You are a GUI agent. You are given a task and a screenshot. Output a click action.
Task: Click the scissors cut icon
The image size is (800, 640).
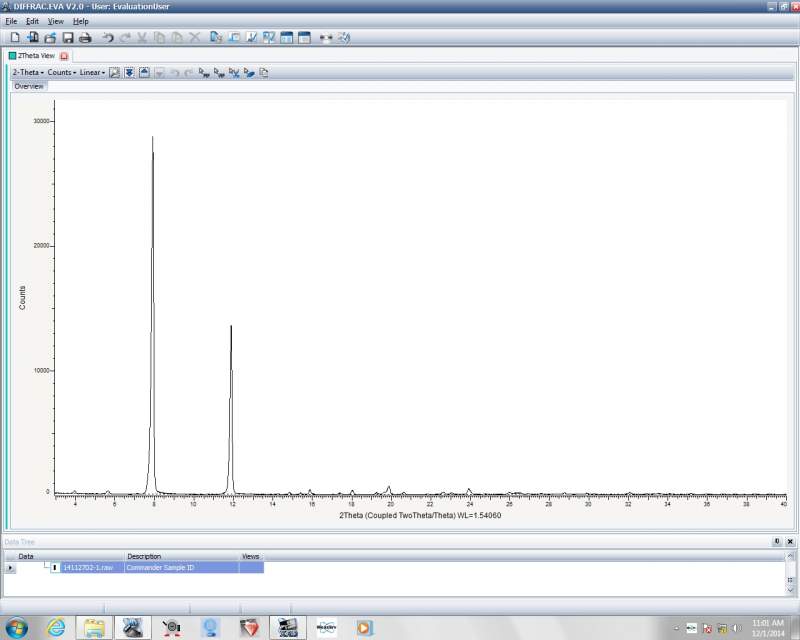(x=142, y=37)
